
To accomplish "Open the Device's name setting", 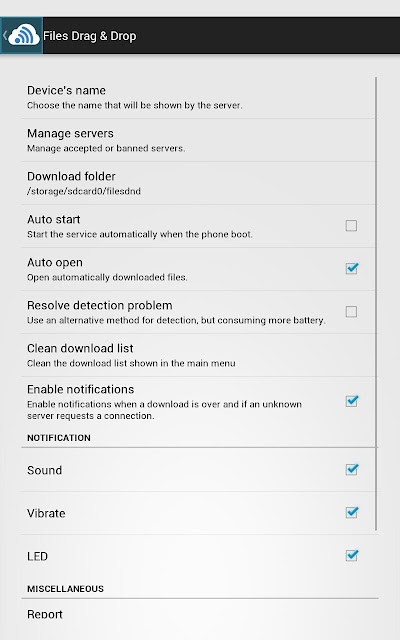I will [x=198, y=97].
